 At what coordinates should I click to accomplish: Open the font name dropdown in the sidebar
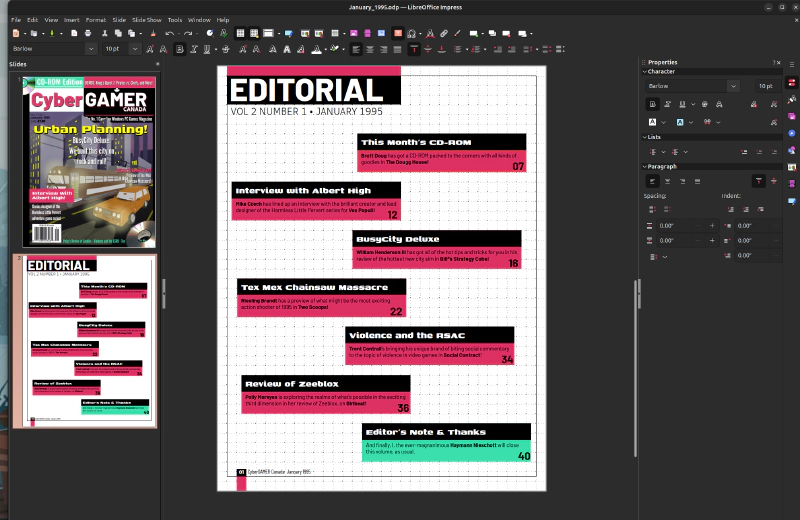733,86
